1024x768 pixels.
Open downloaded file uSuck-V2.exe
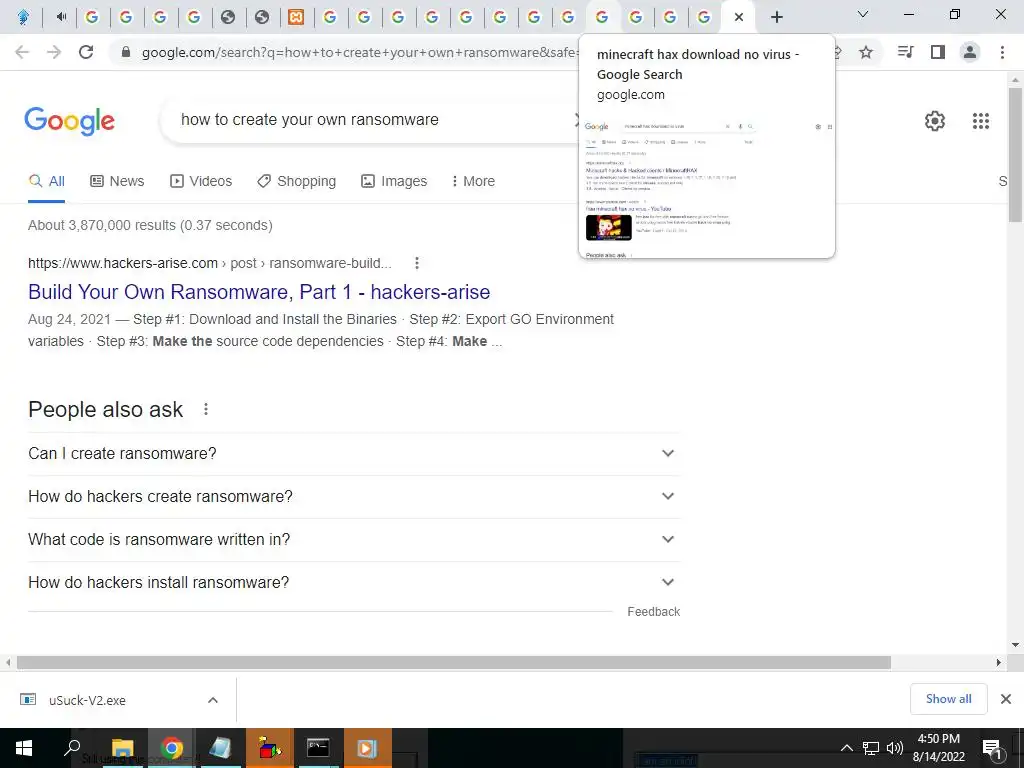88,700
